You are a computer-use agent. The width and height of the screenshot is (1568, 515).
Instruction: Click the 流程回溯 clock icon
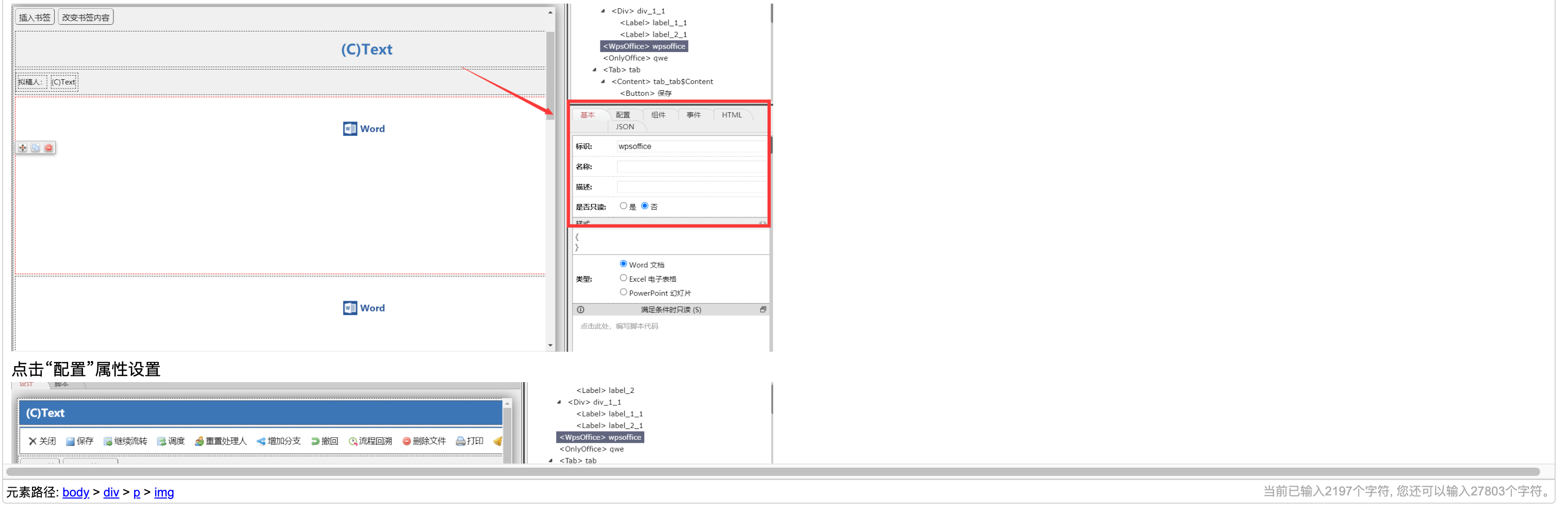(353, 441)
